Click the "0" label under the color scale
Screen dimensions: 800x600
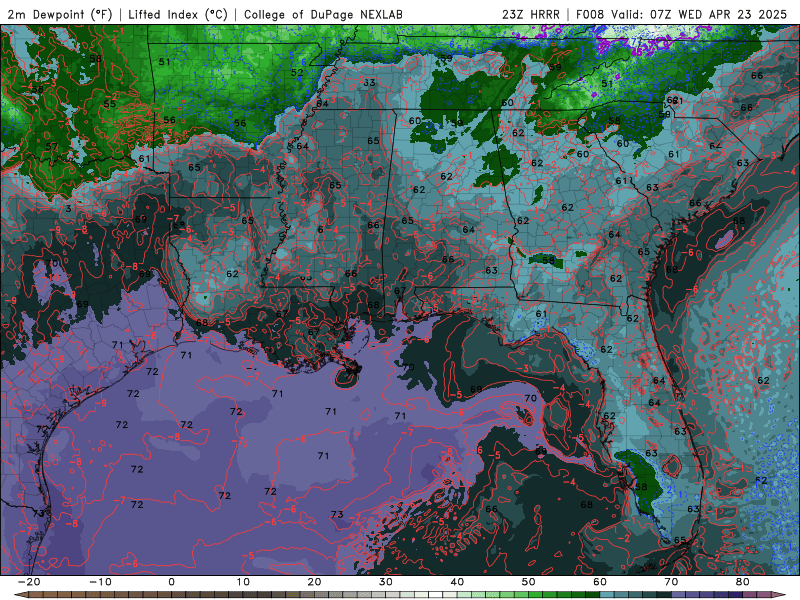[171, 582]
